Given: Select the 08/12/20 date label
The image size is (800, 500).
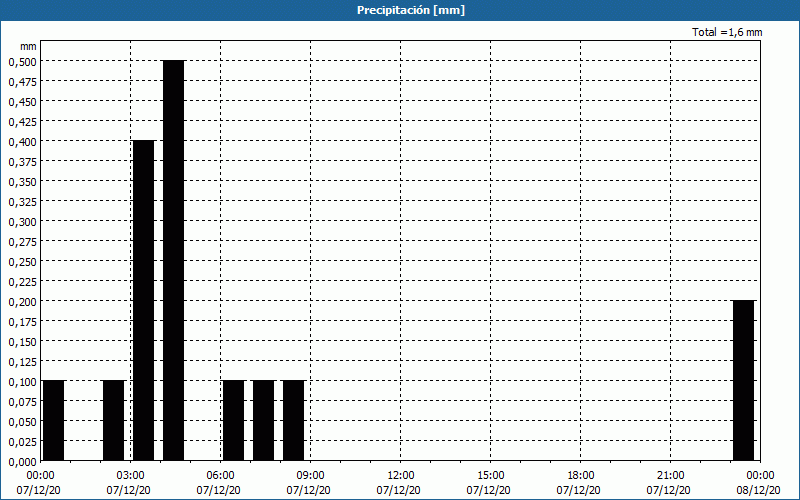Looking at the screenshot, I should (758, 490).
